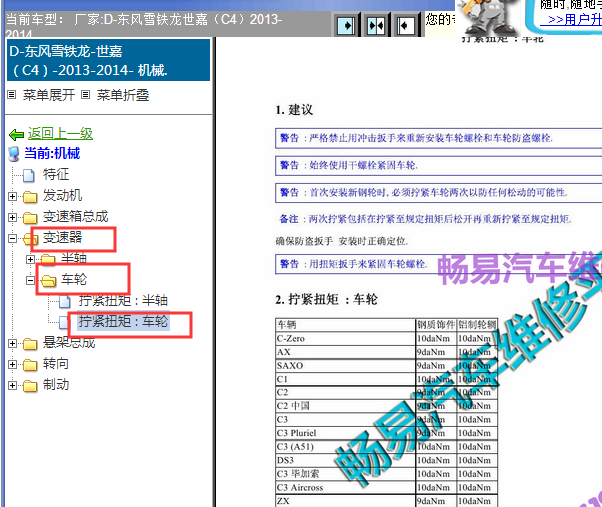
Task: Click the document icon beside 特征
Action: 29,175
